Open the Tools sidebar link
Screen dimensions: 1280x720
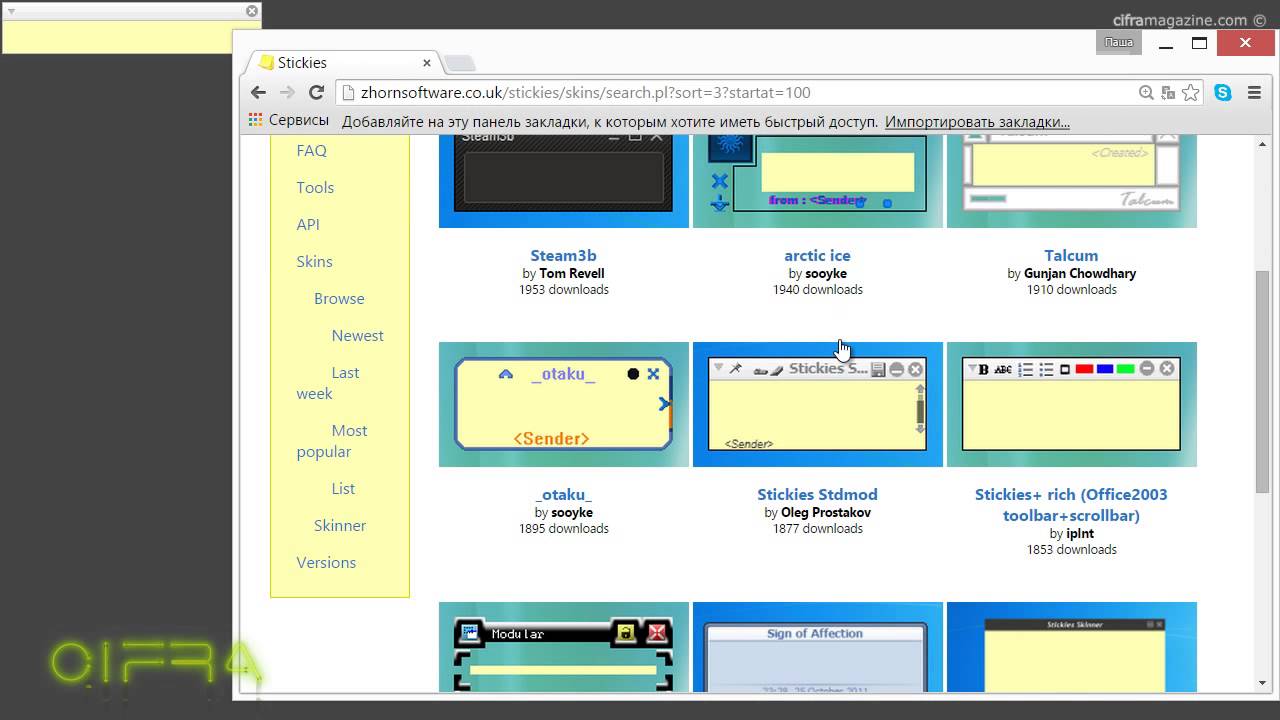click(315, 187)
